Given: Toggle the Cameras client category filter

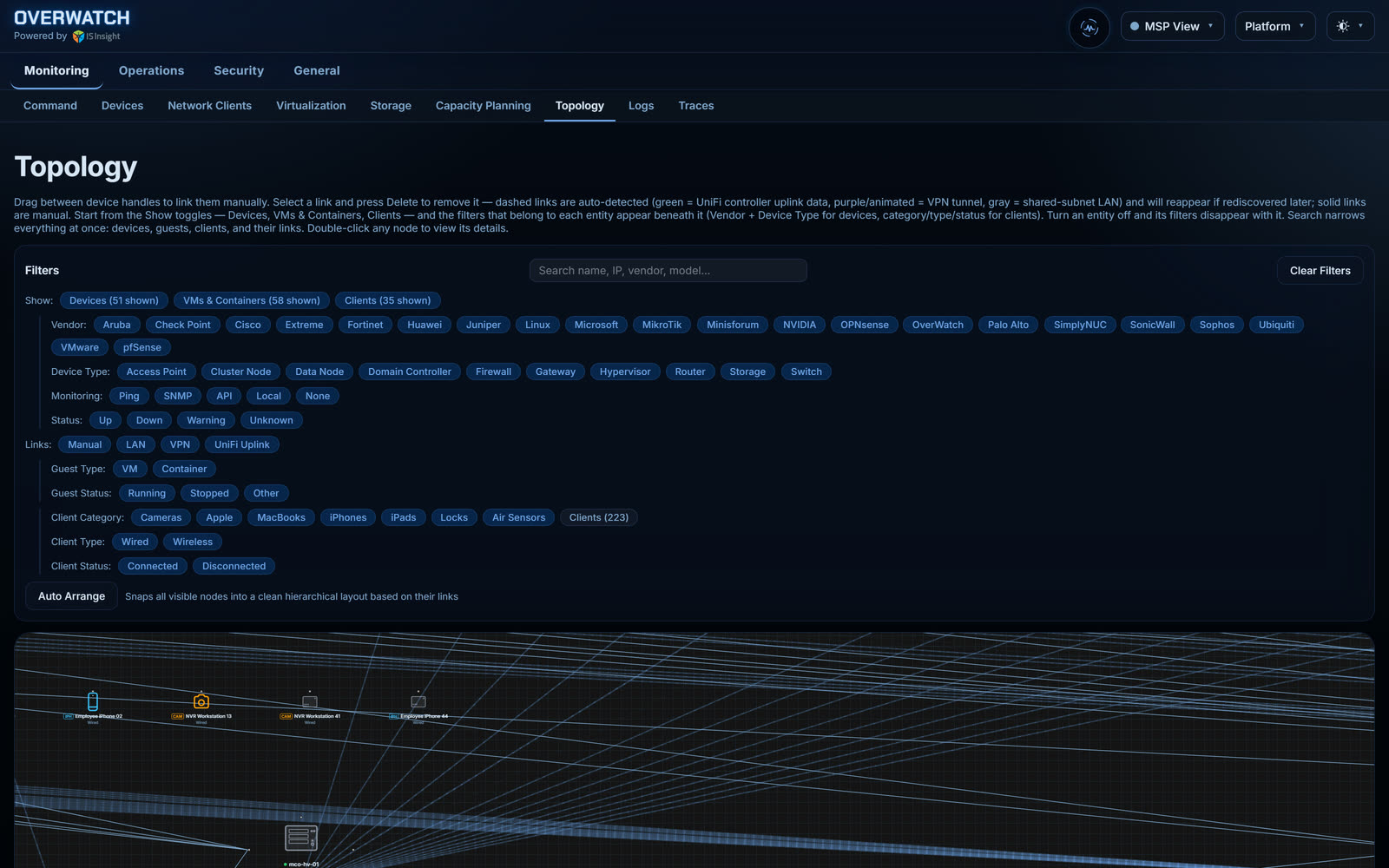Looking at the screenshot, I should coord(161,517).
